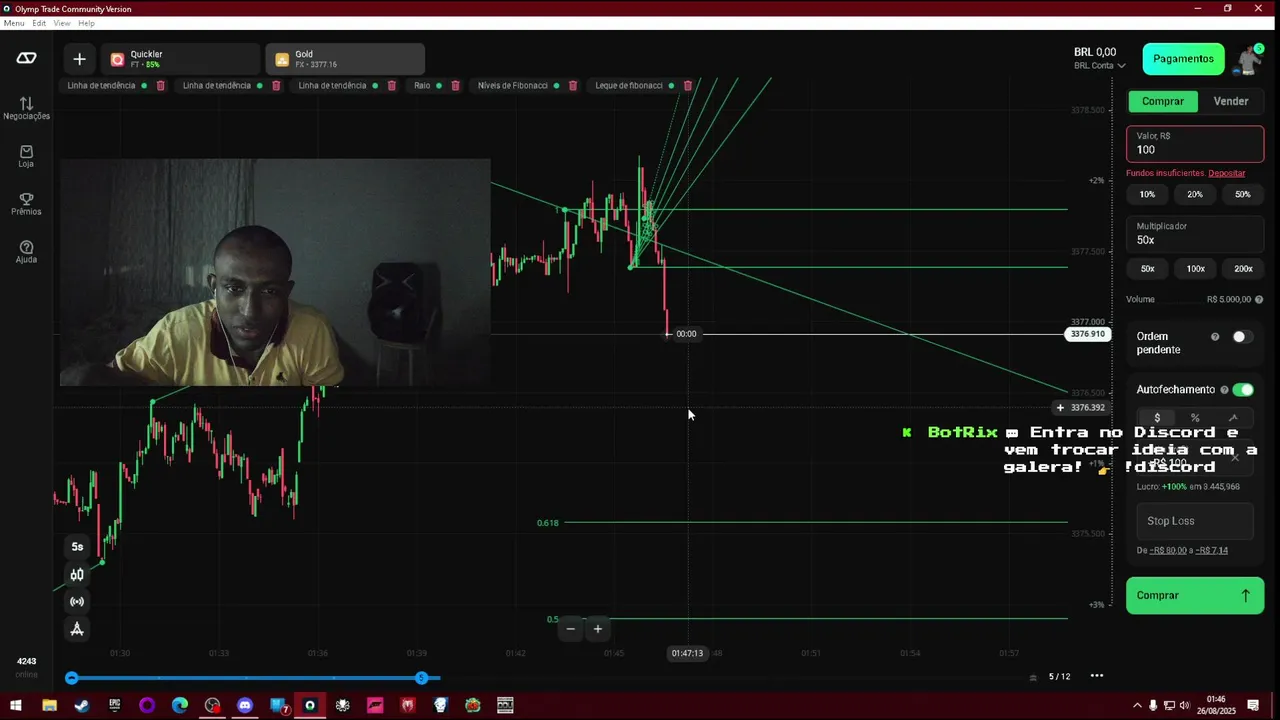Enable Ordem pendente switch
Screen dimensions: 1280x720
[x=1241, y=337]
